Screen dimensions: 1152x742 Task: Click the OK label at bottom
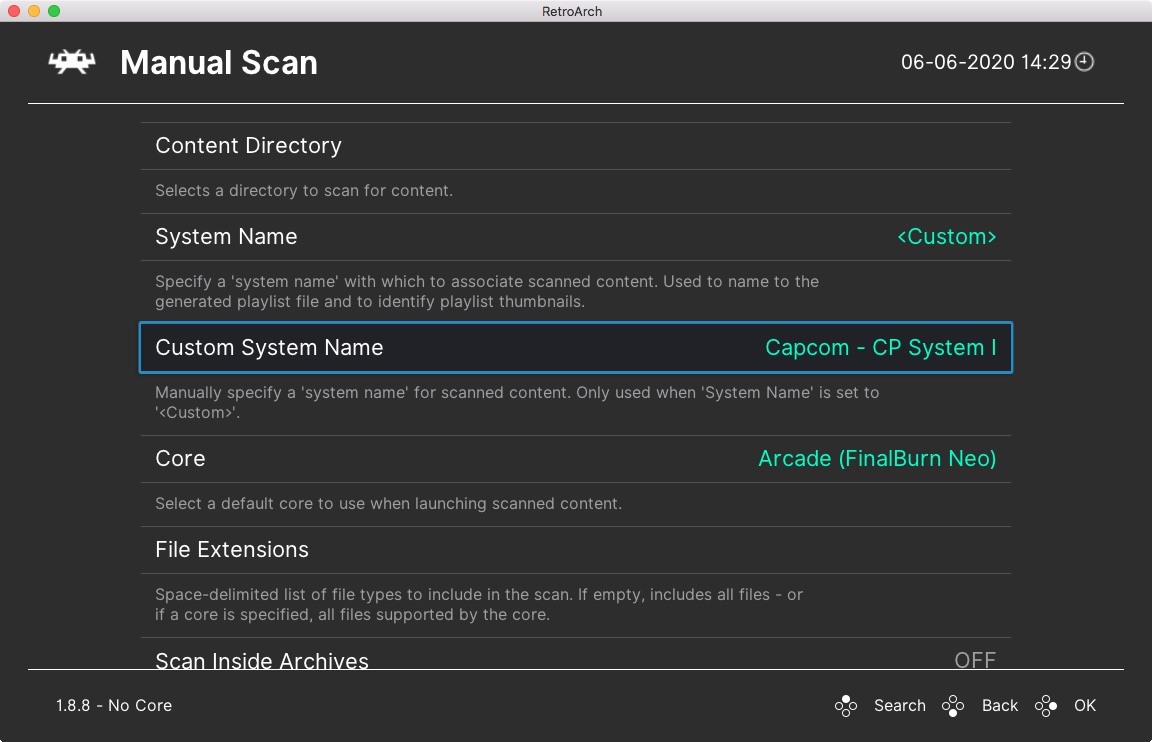click(1084, 705)
